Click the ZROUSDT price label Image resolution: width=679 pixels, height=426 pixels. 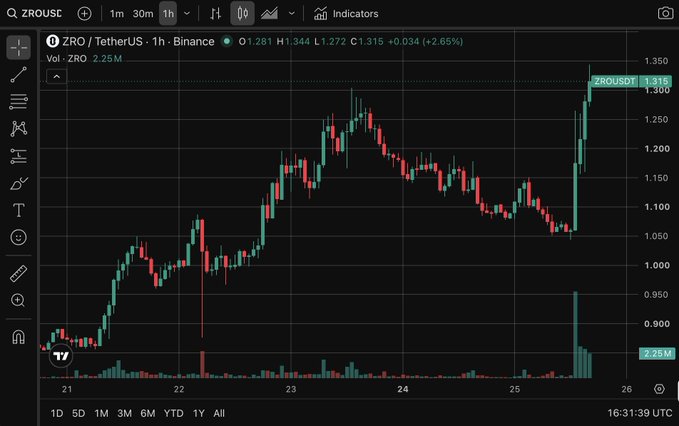[614, 81]
